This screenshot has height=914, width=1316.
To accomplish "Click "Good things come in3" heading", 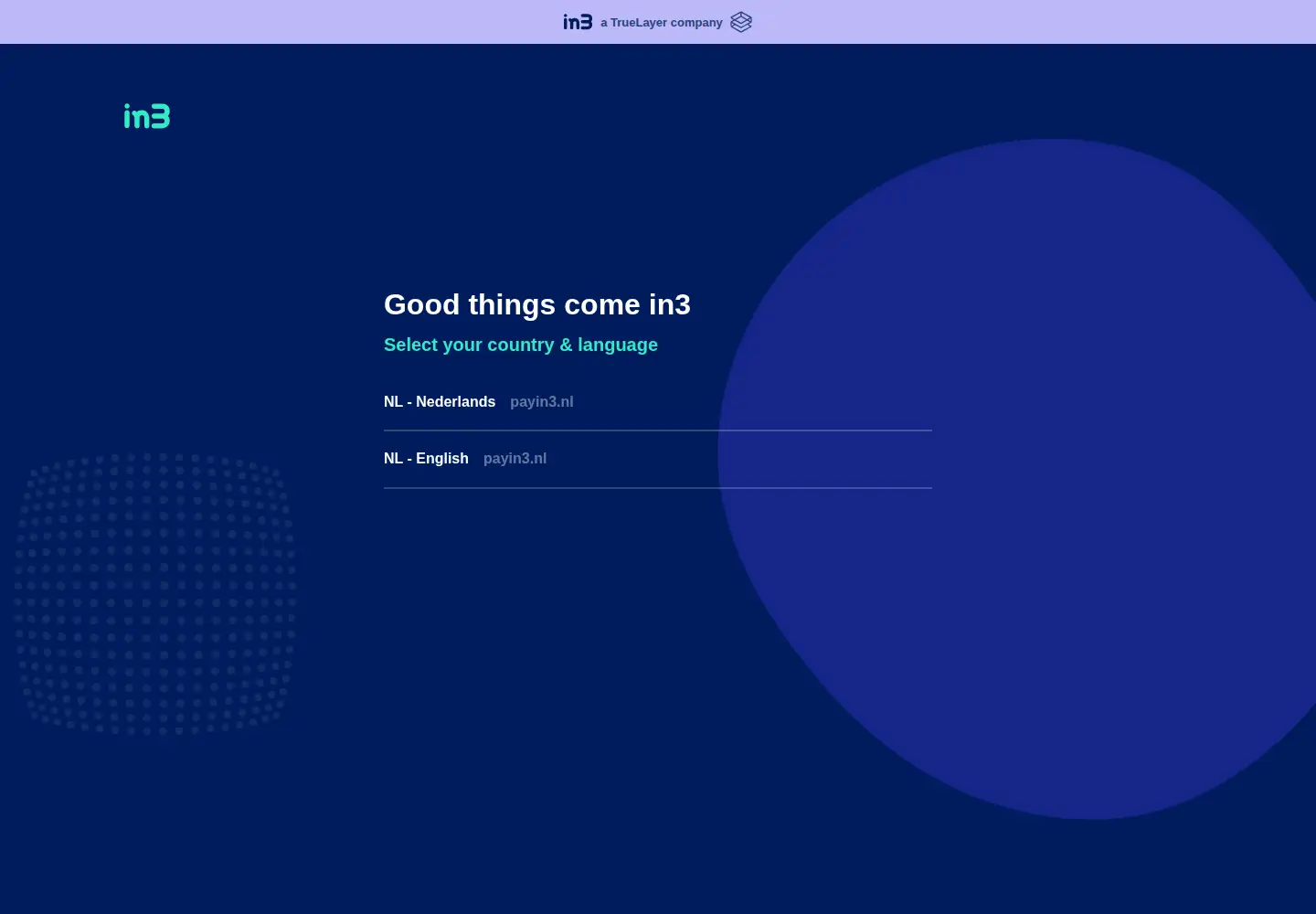I will [537, 304].
